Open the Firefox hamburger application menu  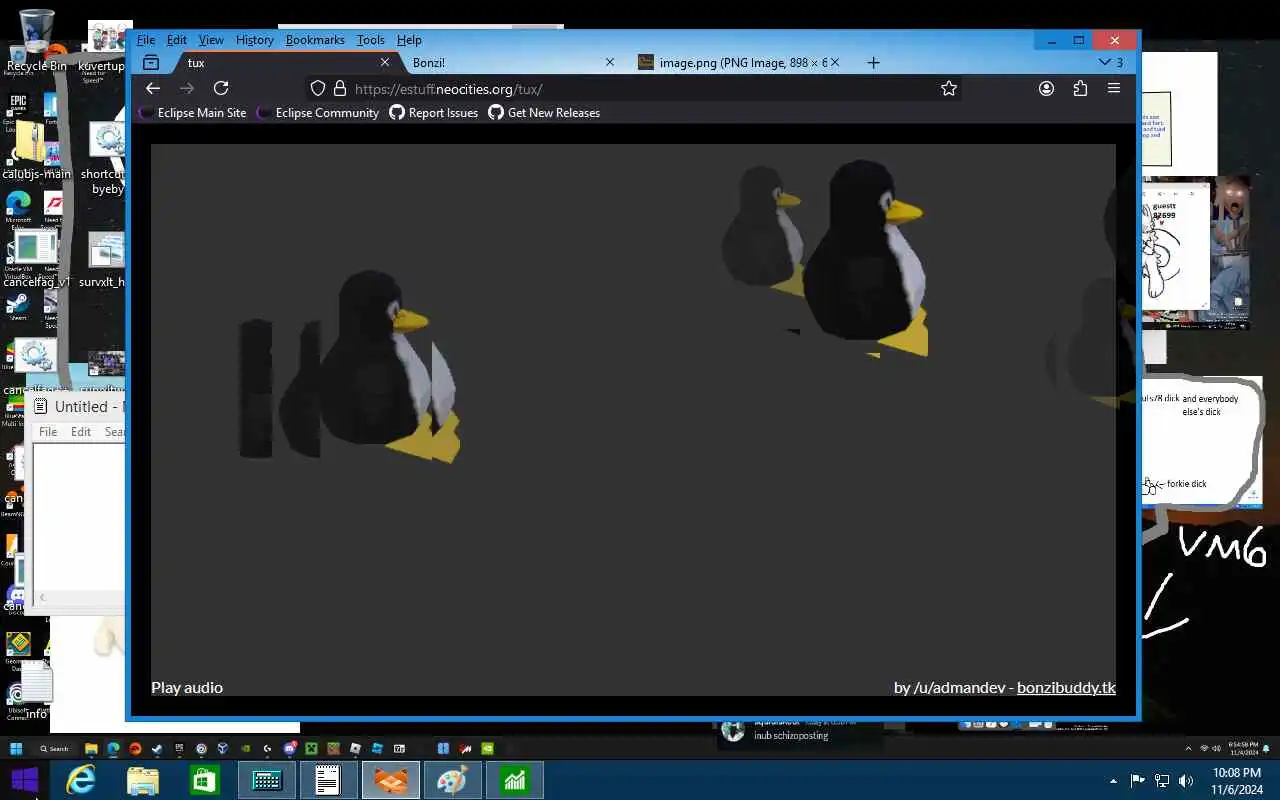[1113, 88]
